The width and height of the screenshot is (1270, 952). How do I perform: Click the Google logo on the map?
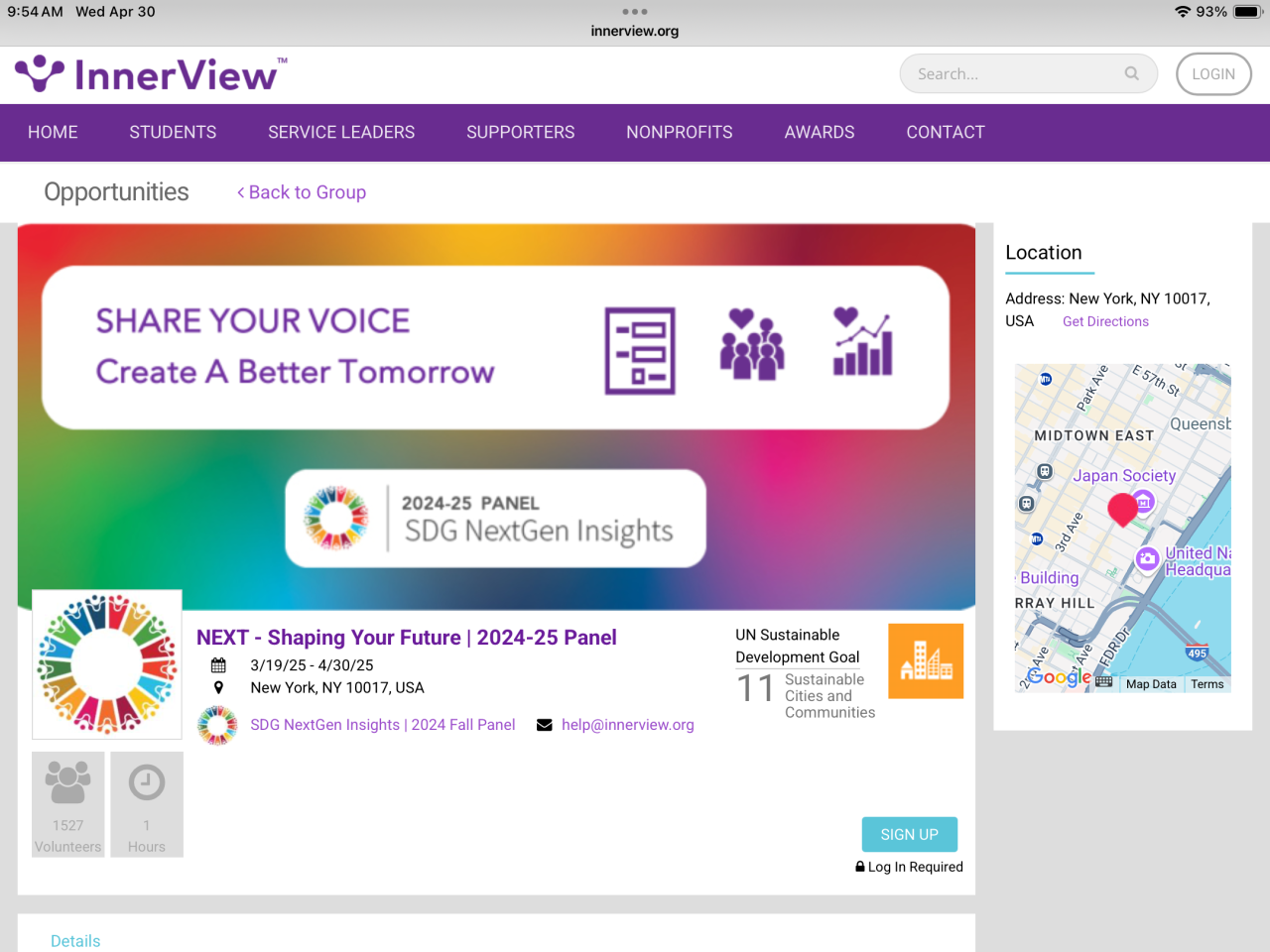(x=1059, y=677)
